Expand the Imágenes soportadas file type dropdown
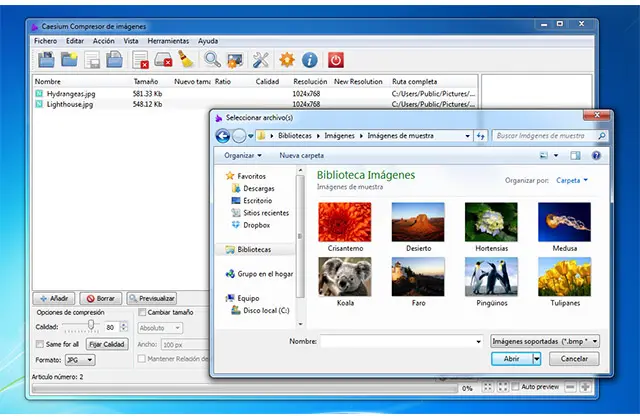Viewport: 640px width, 420px height. (545, 341)
